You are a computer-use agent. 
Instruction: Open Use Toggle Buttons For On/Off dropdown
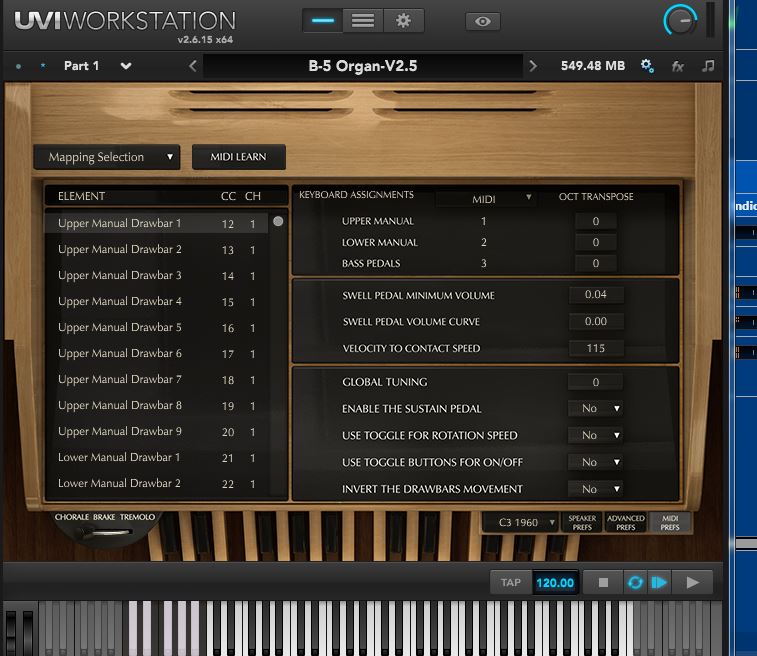tap(595, 462)
